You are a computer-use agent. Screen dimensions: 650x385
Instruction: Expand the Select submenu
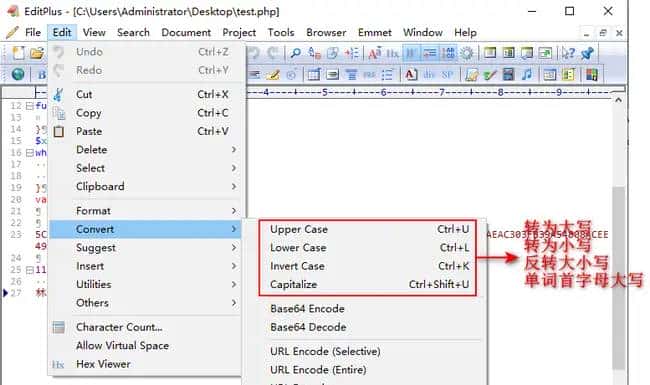pyautogui.click(x=145, y=168)
